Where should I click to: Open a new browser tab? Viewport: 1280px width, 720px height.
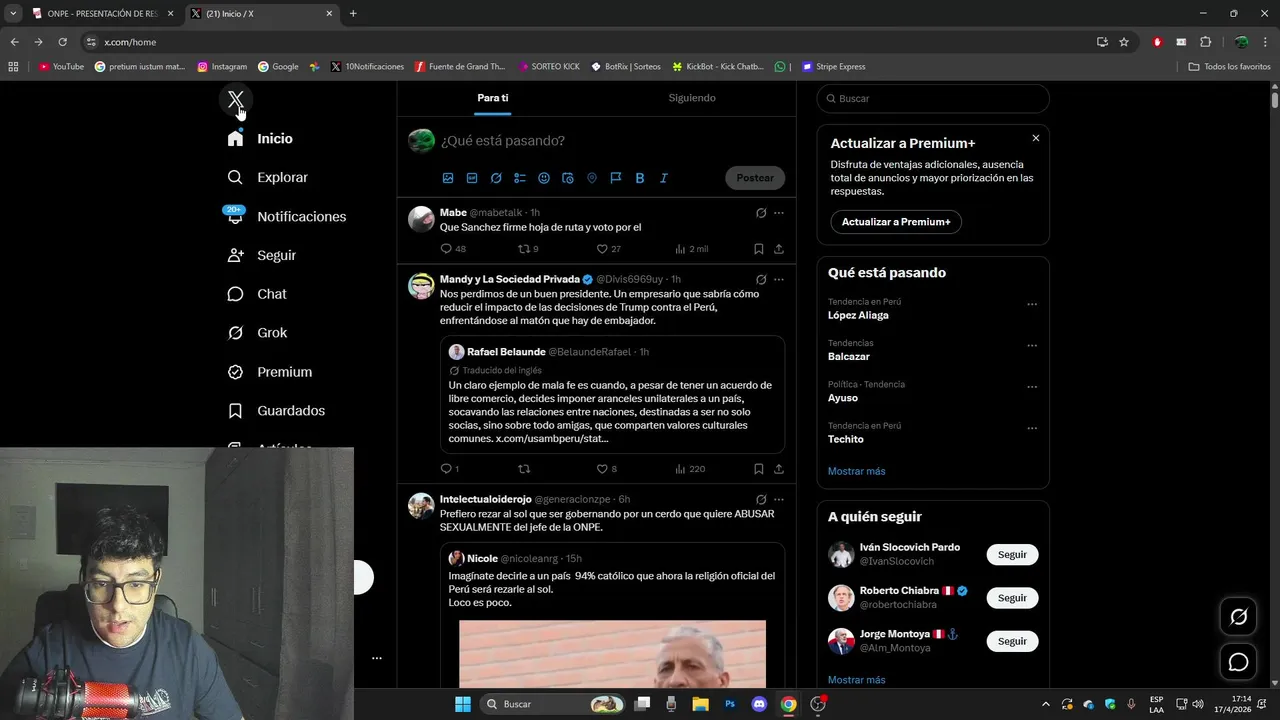pyautogui.click(x=353, y=14)
